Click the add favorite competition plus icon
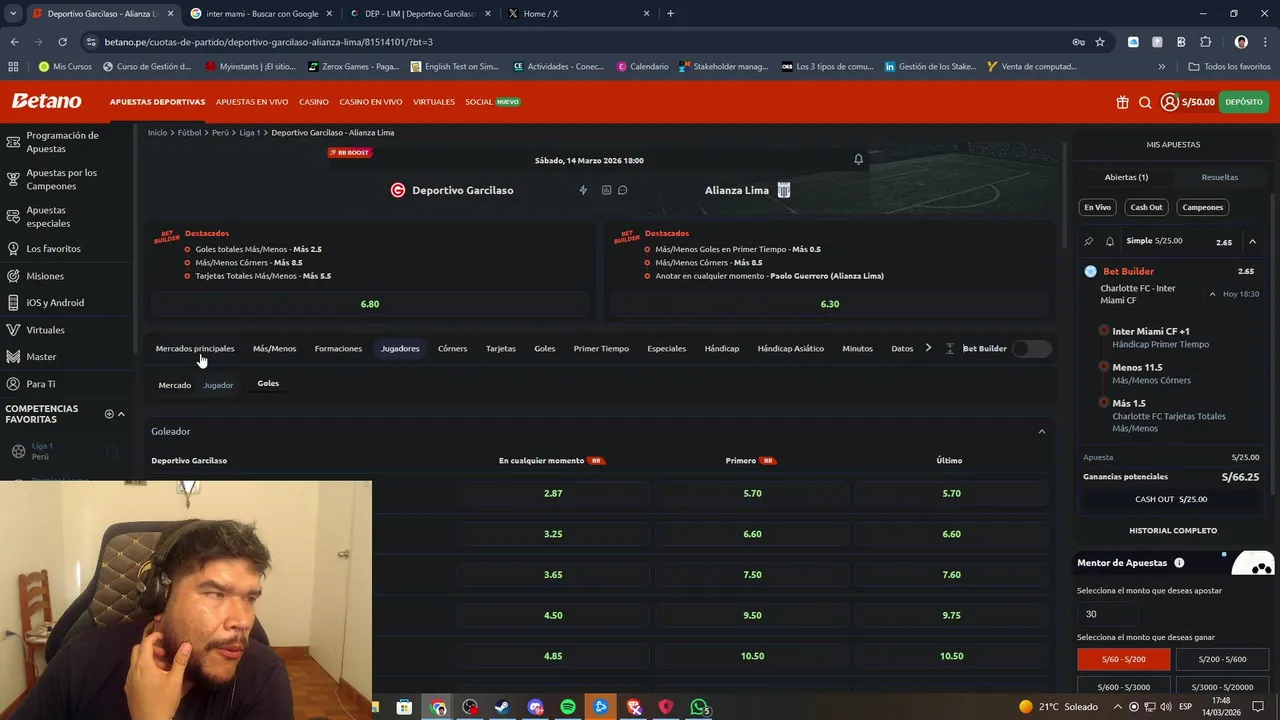The height and width of the screenshot is (720, 1280). point(109,414)
